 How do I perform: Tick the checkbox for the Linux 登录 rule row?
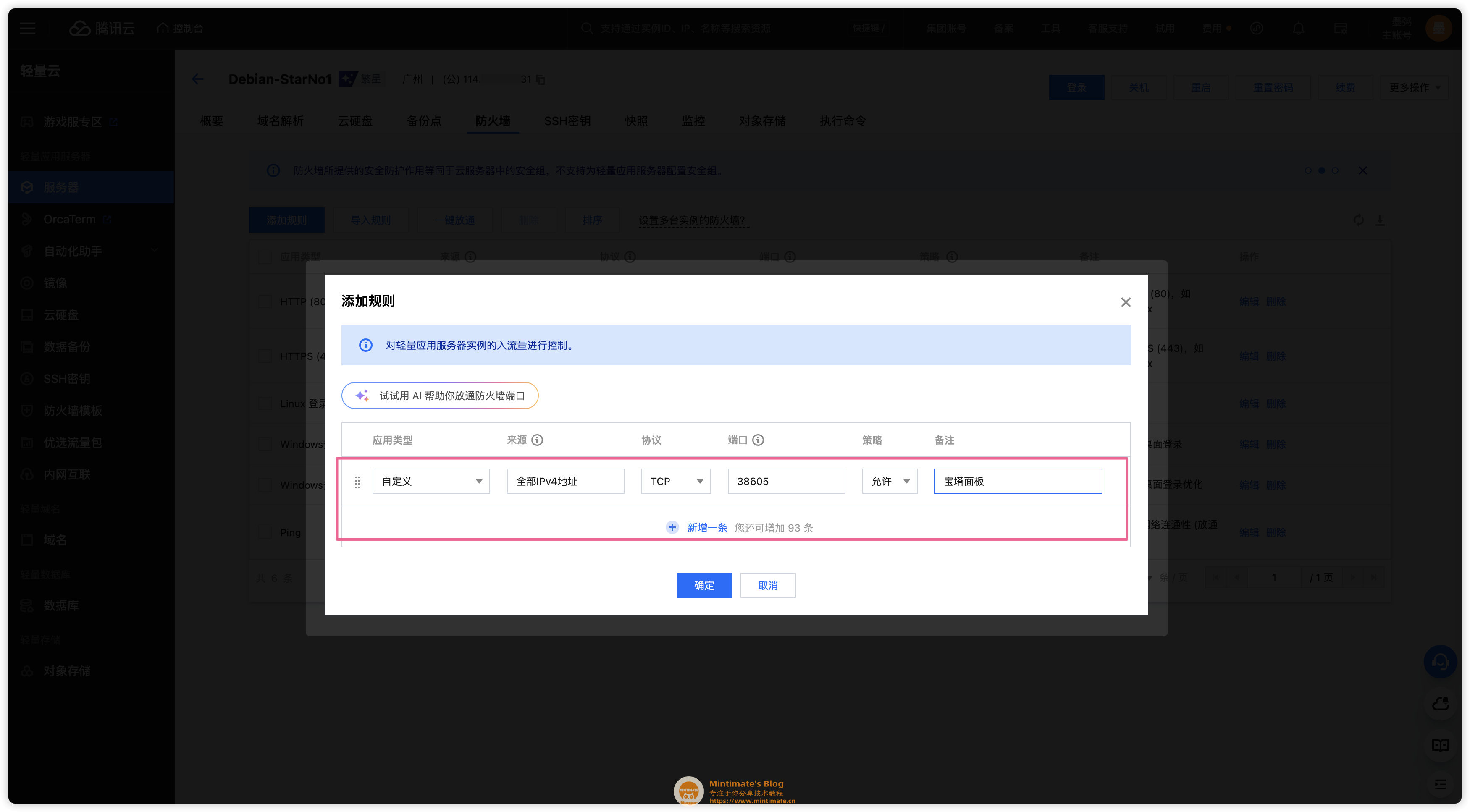265,403
